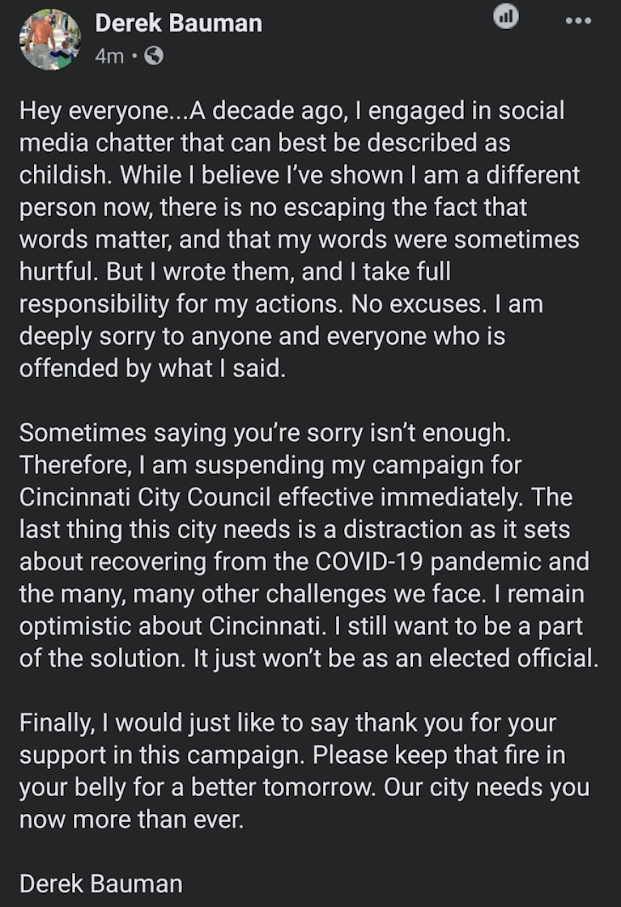Click the phrase "optimistic about Cincinnati"
The width and height of the screenshot is (621, 907).
click(x=171, y=626)
